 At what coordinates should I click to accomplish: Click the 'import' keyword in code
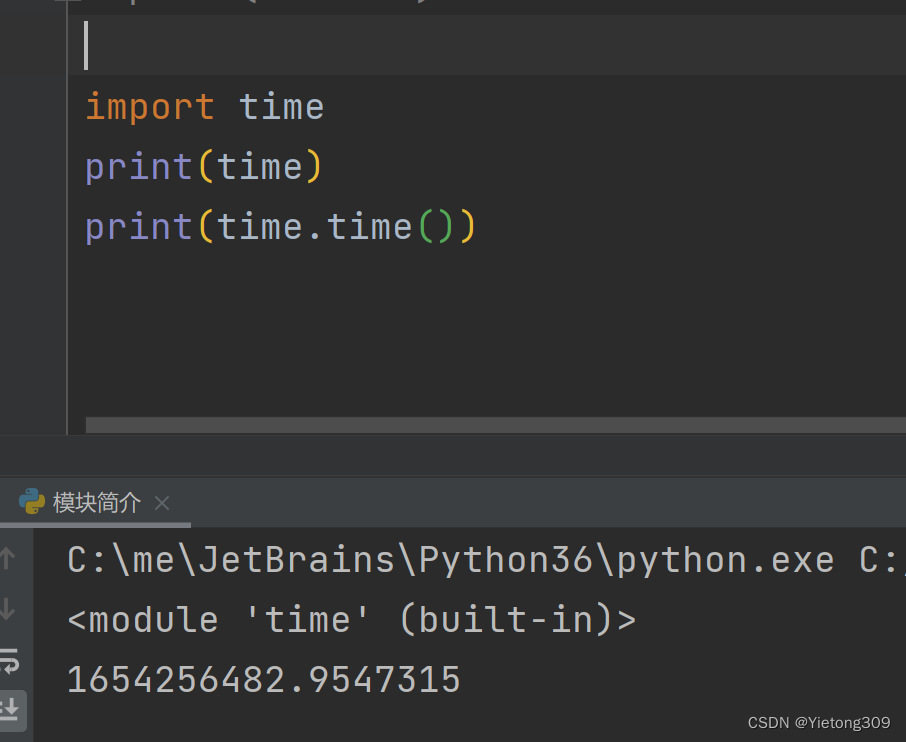(x=150, y=107)
